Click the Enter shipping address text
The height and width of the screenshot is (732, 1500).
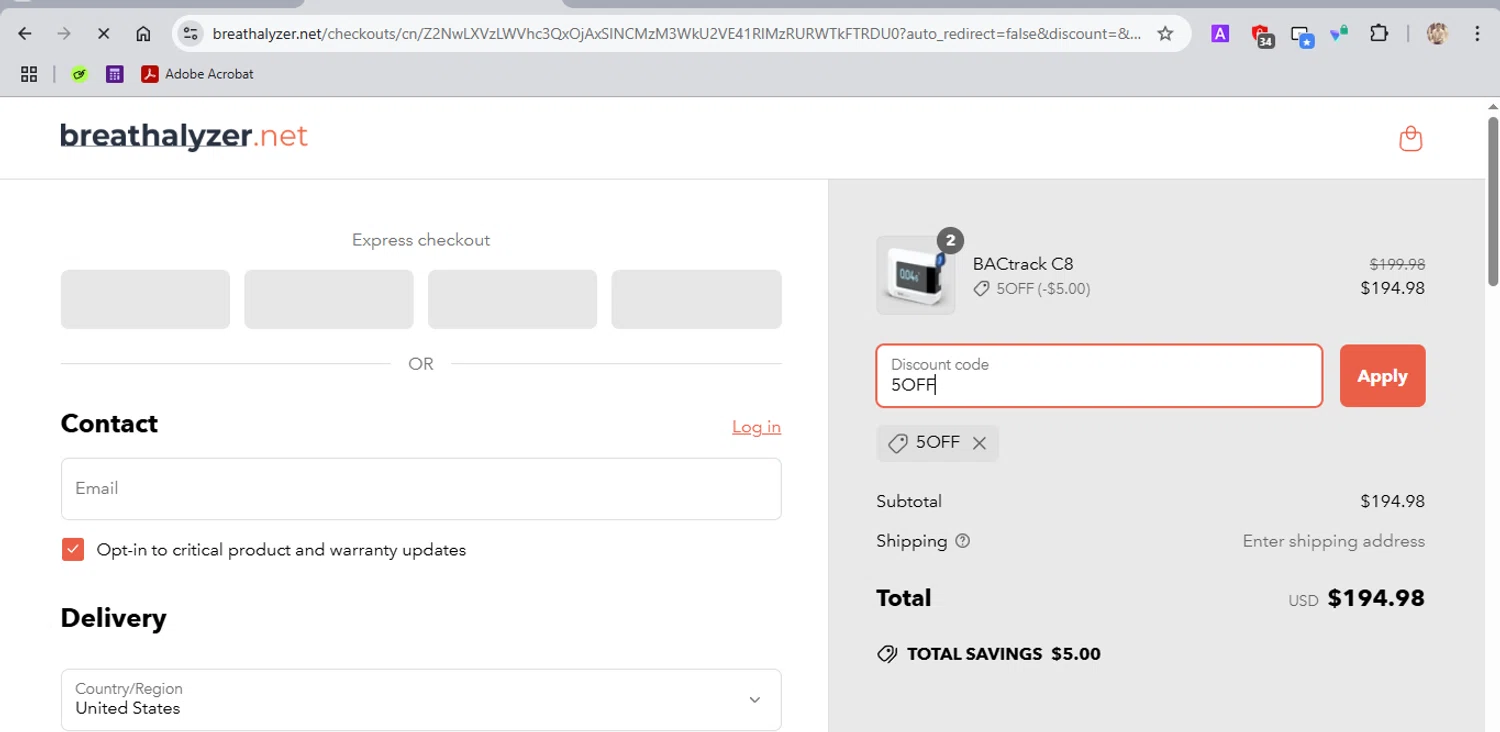1334,541
